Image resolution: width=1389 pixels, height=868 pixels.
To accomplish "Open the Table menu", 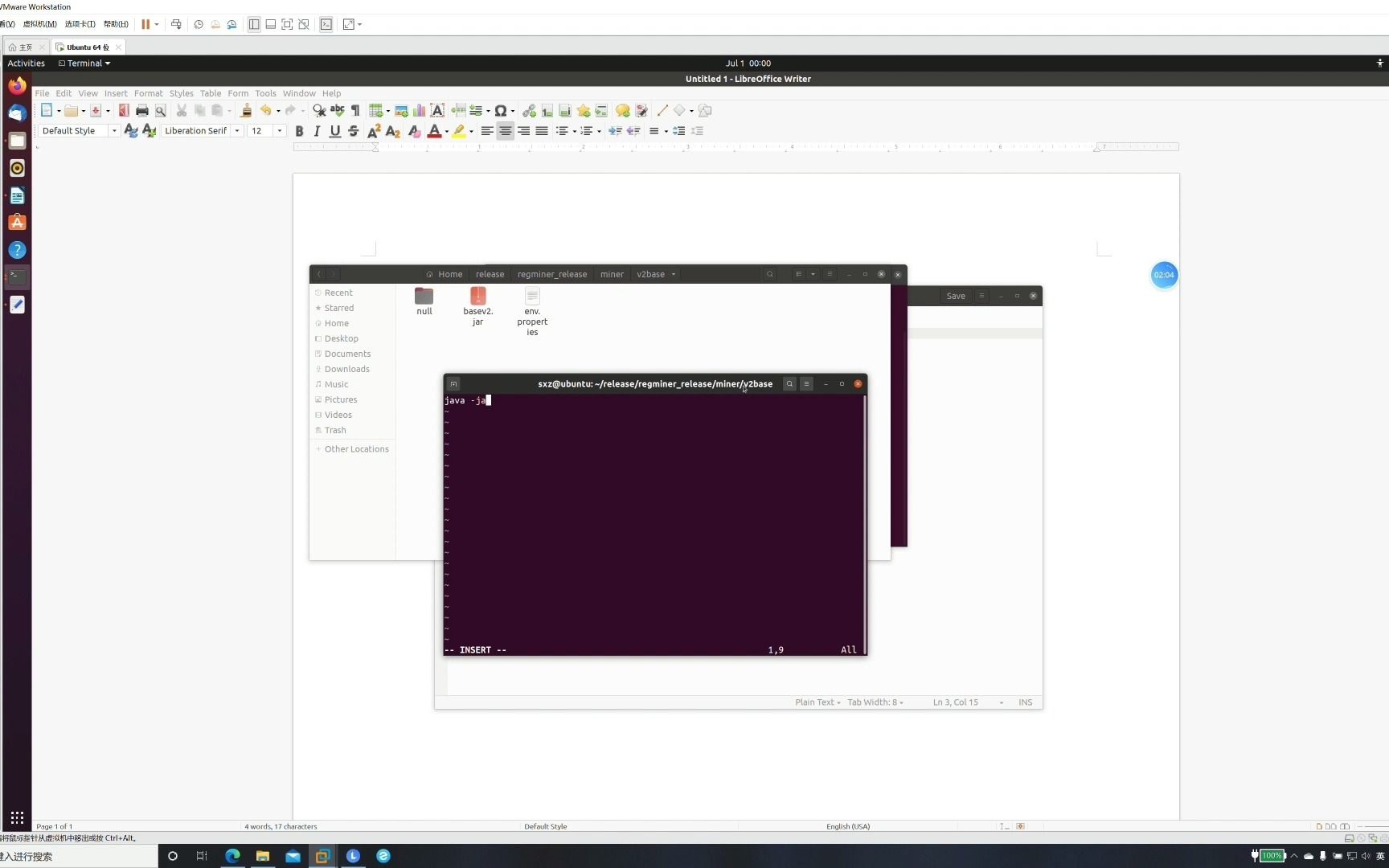I will pyautogui.click(x=211, y=93).
